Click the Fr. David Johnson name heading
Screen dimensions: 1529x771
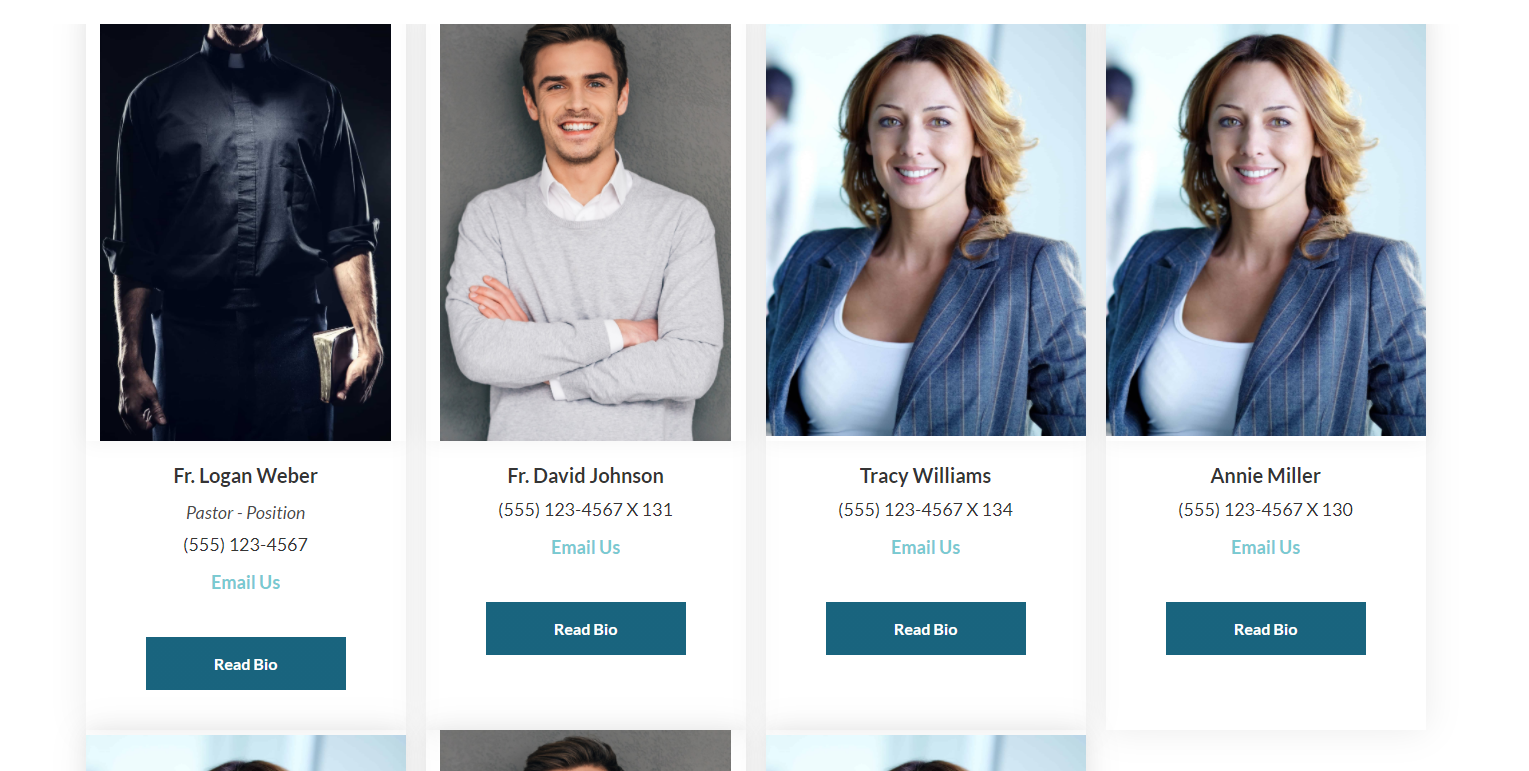586,476
